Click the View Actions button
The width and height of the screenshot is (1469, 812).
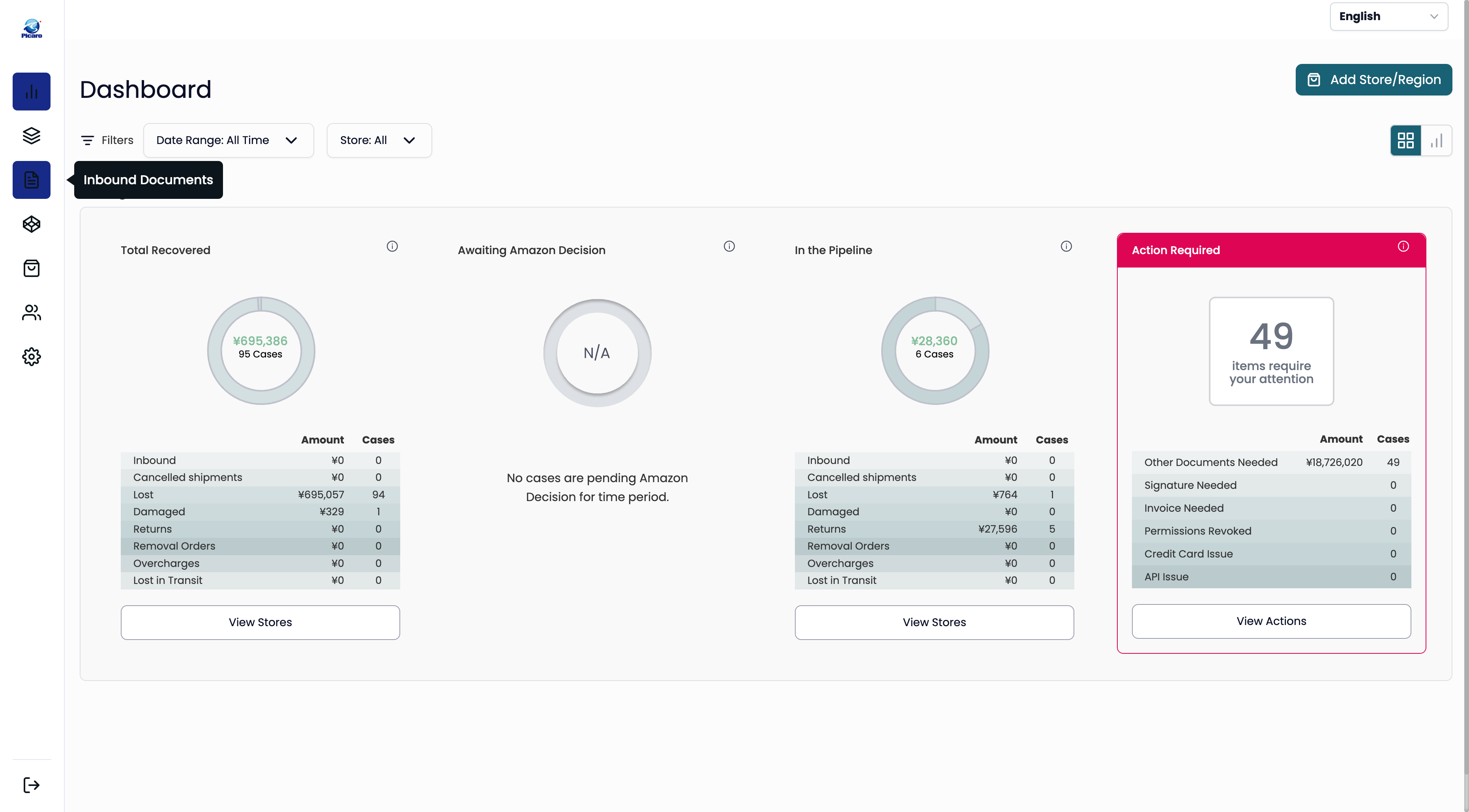click(1271, 621)
